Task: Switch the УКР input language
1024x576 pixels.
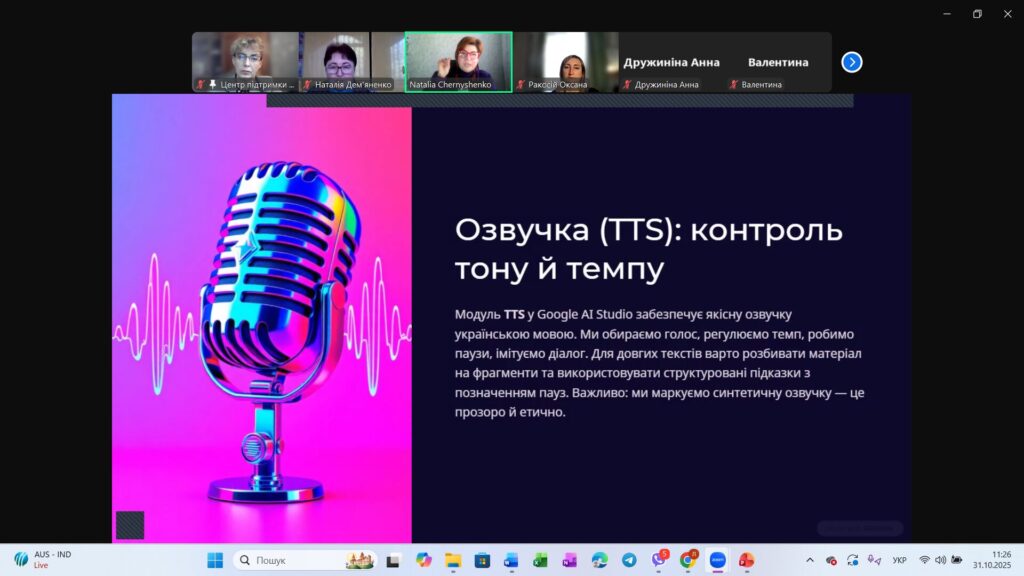Action: 899,560
